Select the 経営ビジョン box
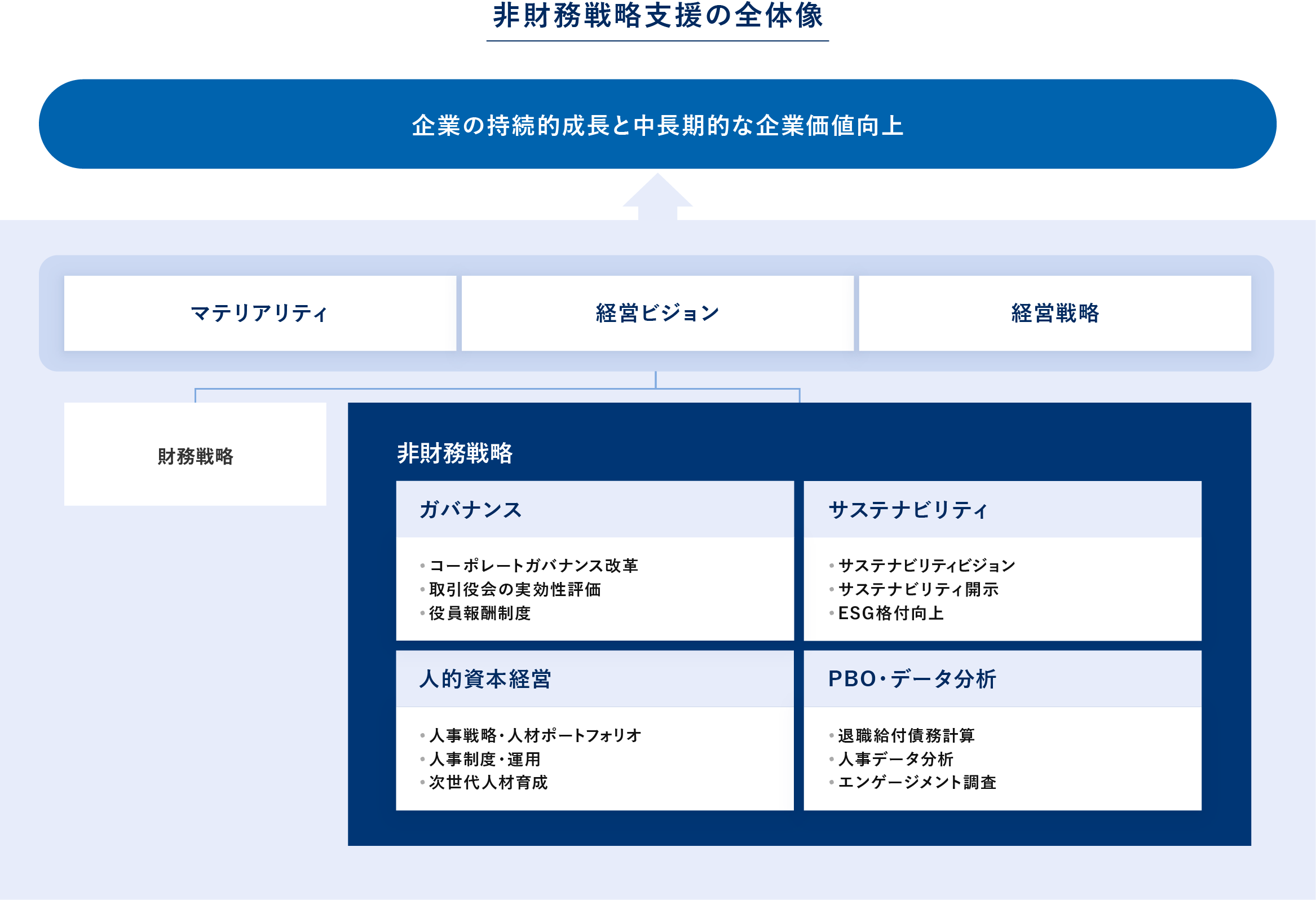This screenshot has width=1316, height=900. (657, 313)
